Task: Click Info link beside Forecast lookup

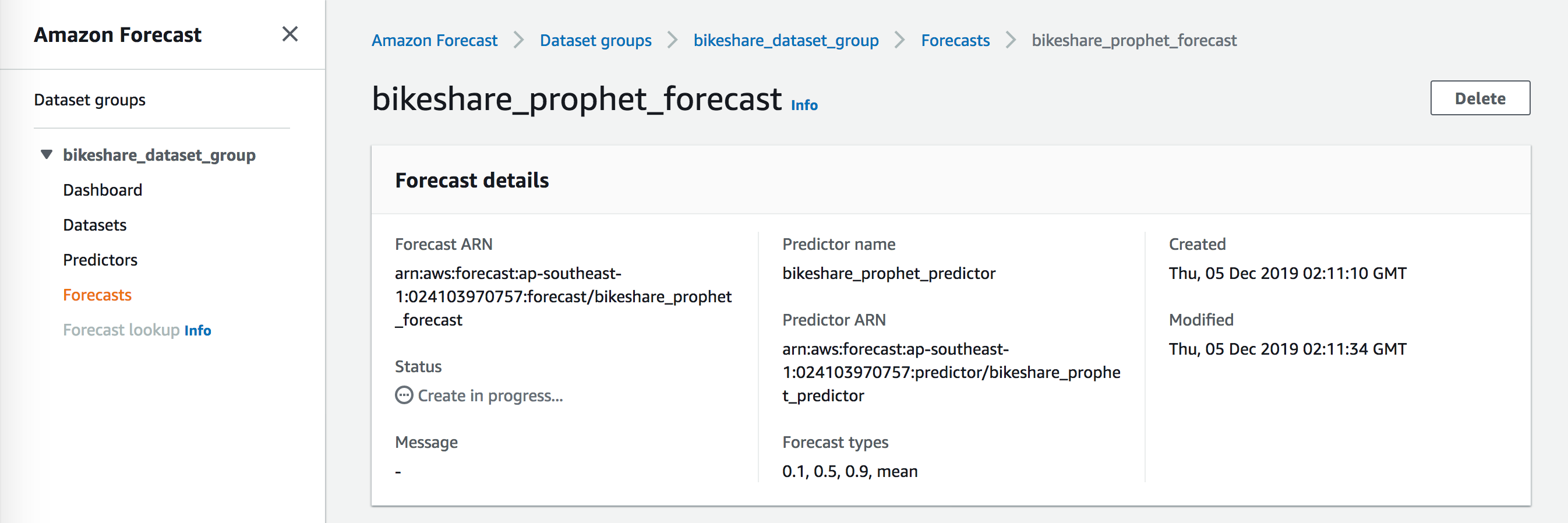Action: click(x=197, y=331)
